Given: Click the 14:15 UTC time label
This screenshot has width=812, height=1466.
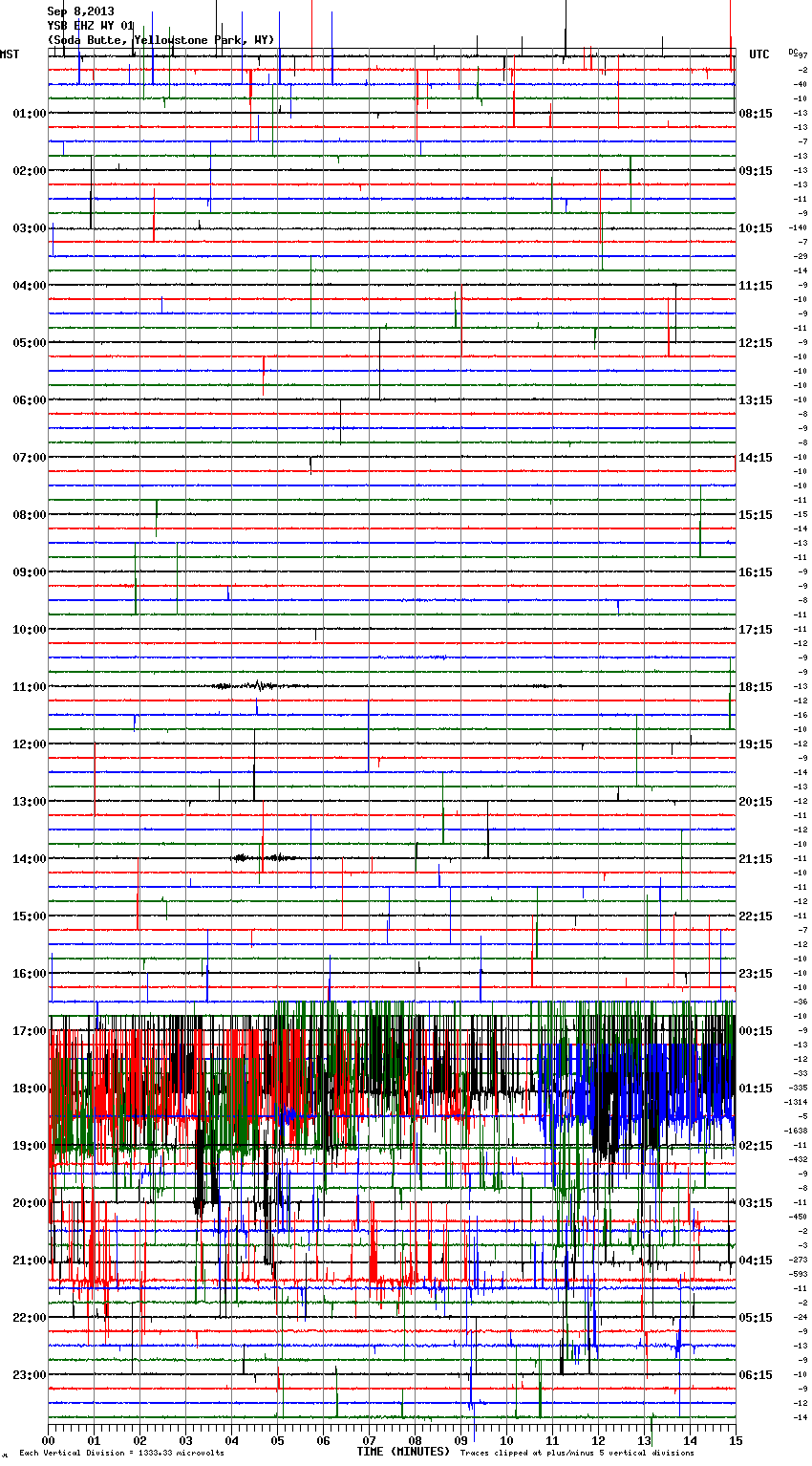Looking at the screenshot, I should tap(756, 458).
